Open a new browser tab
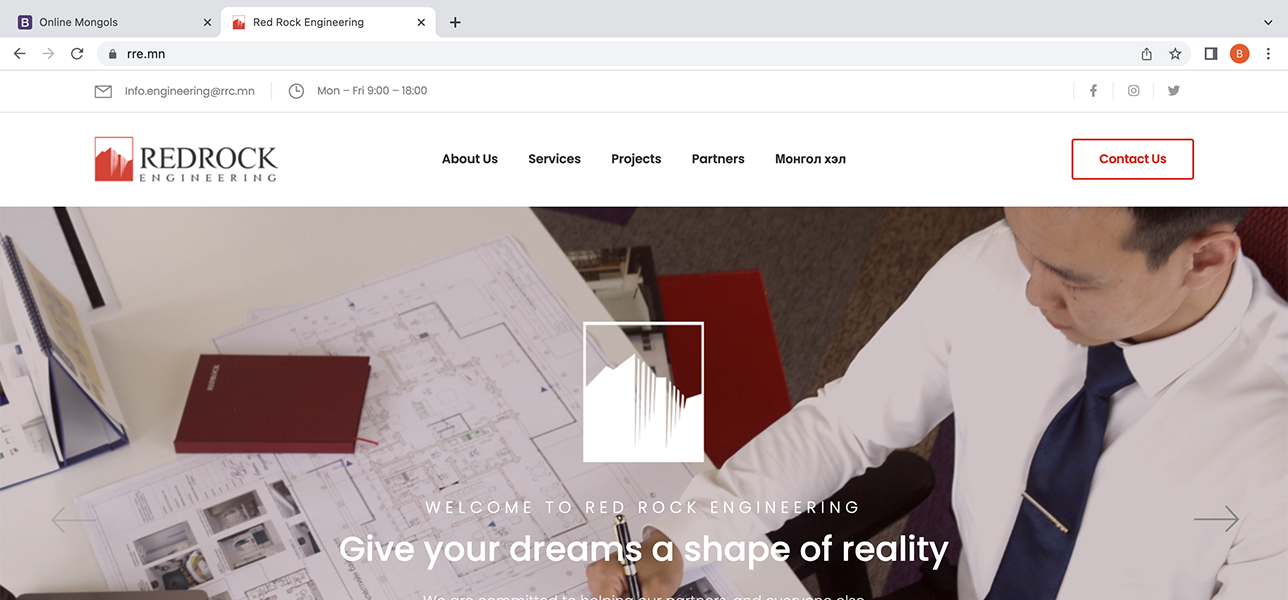The width and height of the screenshot is (1288, 600). (x=455, y=22)
